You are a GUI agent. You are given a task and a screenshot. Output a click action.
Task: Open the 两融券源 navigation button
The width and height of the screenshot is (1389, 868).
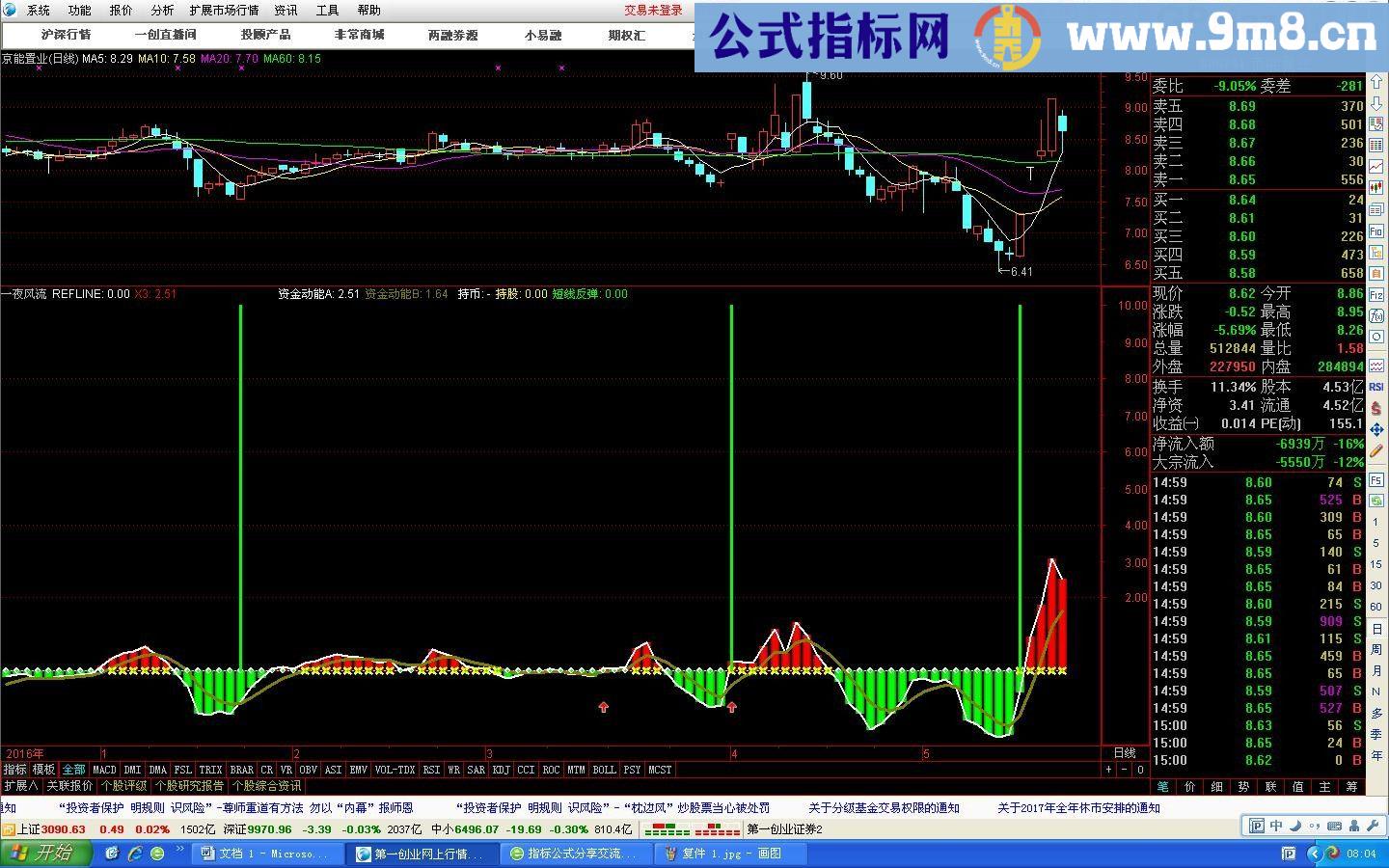[453, 35]
